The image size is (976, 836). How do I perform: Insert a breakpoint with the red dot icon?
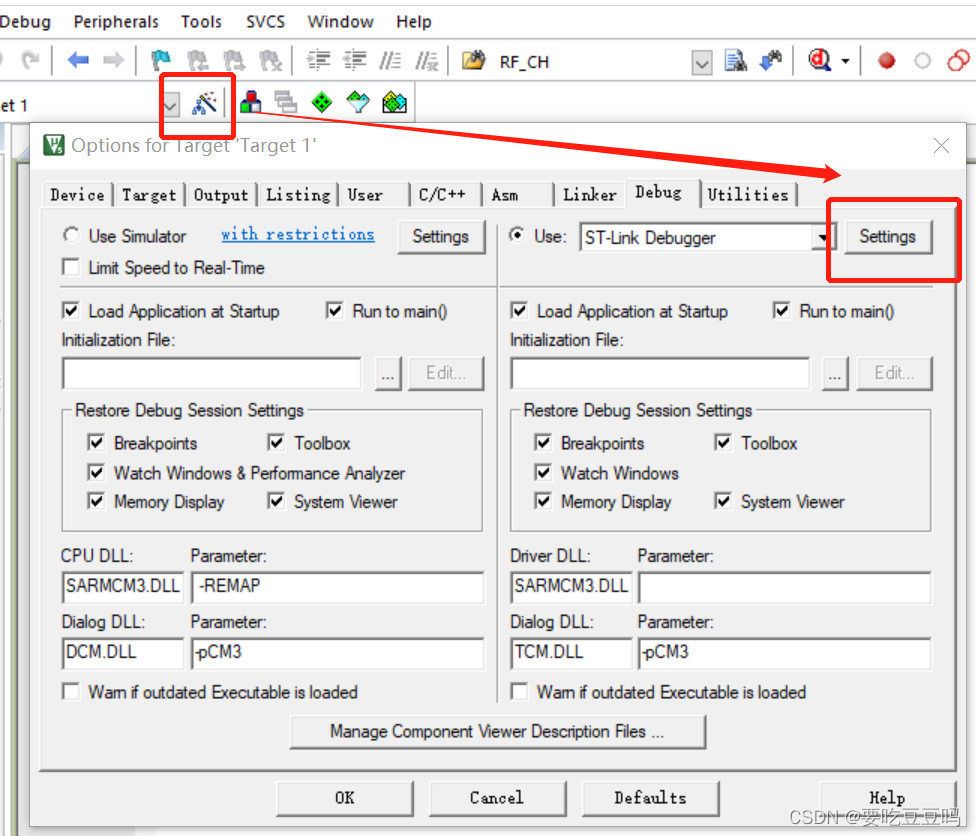click(886, 61)
